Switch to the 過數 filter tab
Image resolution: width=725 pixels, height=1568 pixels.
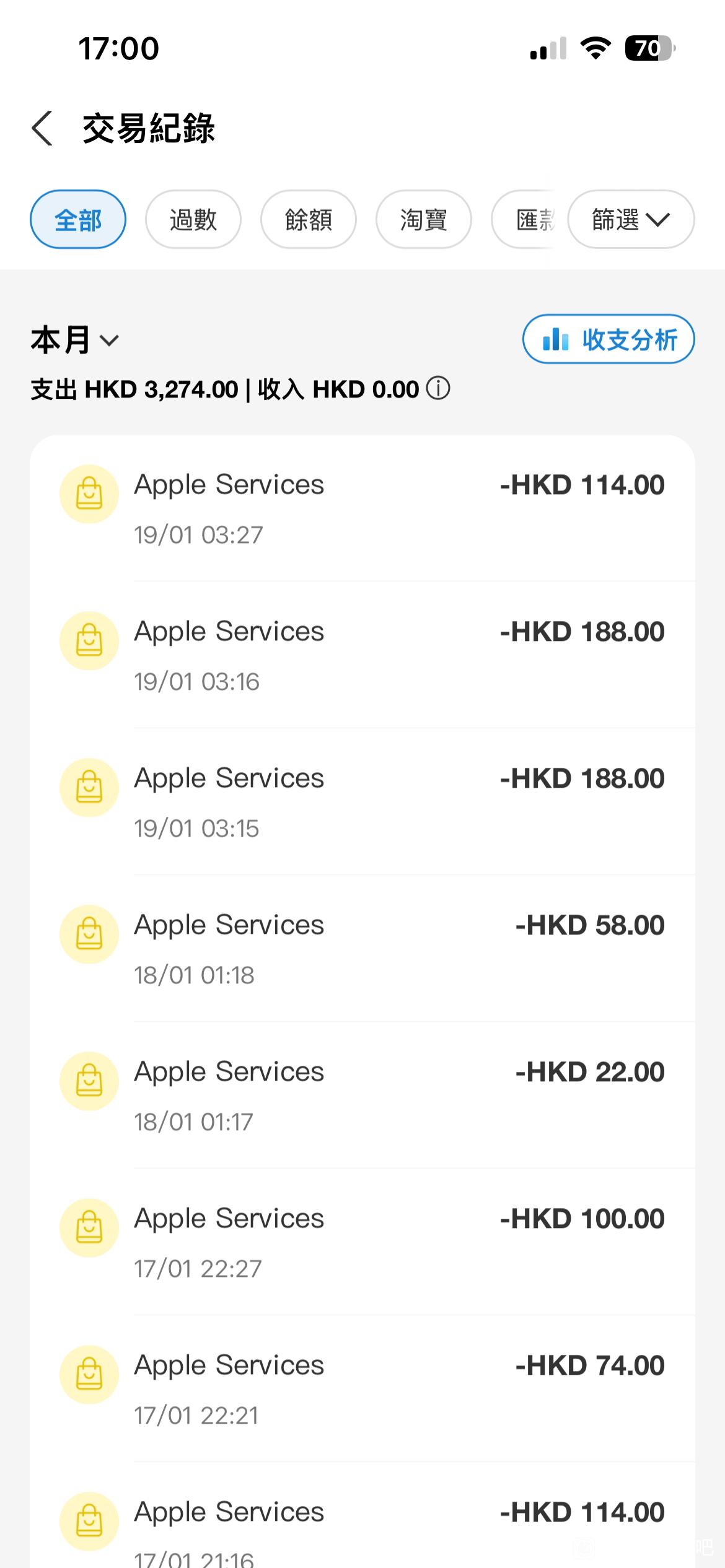(193, 219)
